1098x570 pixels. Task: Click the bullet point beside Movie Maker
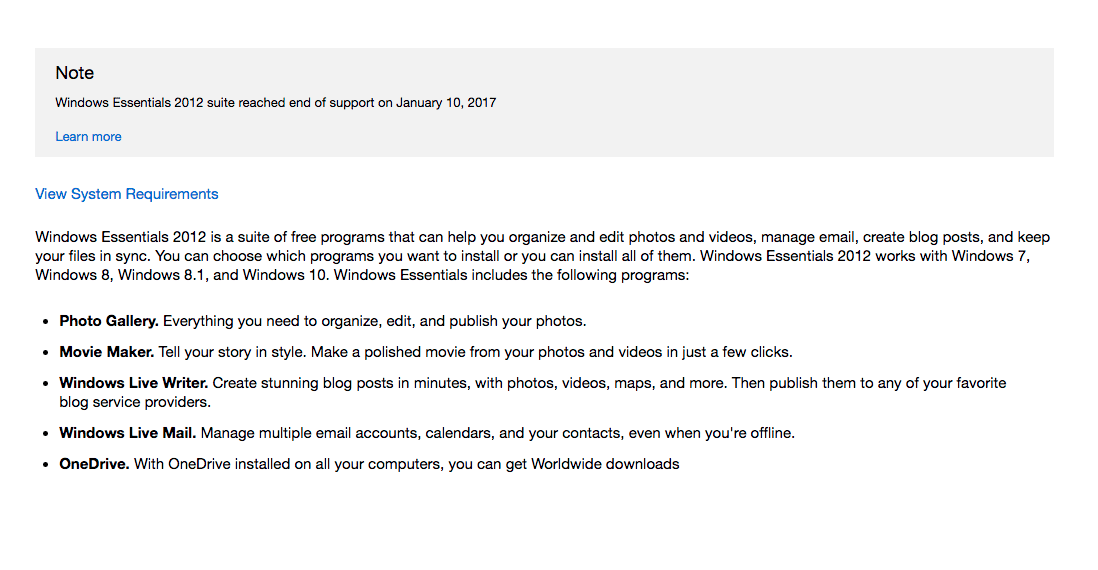46,353
